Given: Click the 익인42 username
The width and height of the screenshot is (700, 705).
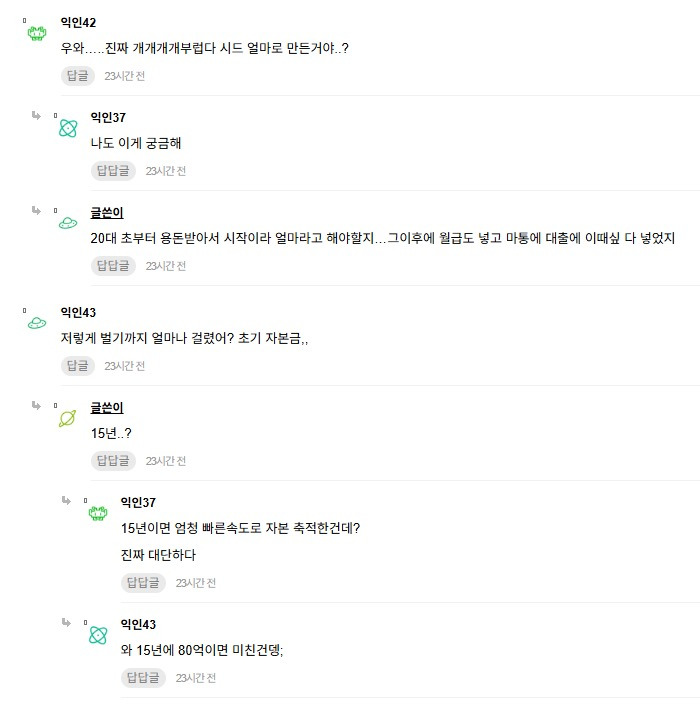Looking at the screenshot, I should click(78, 22).
